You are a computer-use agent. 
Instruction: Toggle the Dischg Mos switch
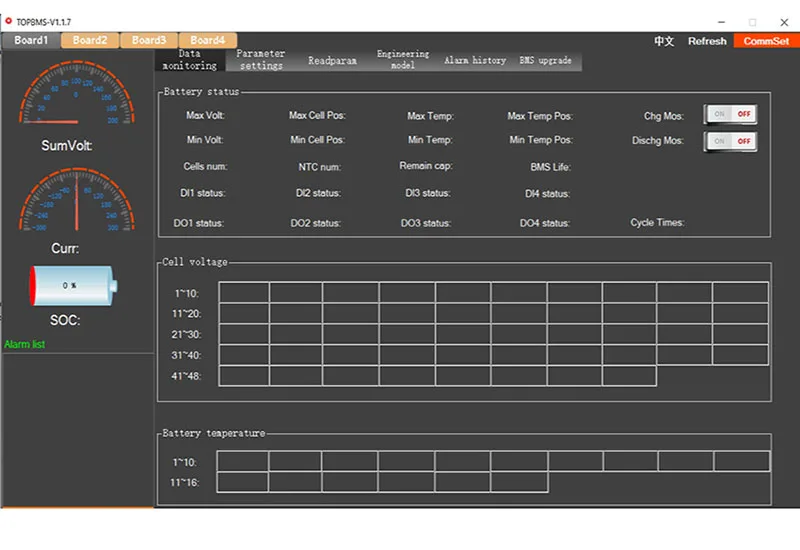pyautogui.click(x=730, y=141)
